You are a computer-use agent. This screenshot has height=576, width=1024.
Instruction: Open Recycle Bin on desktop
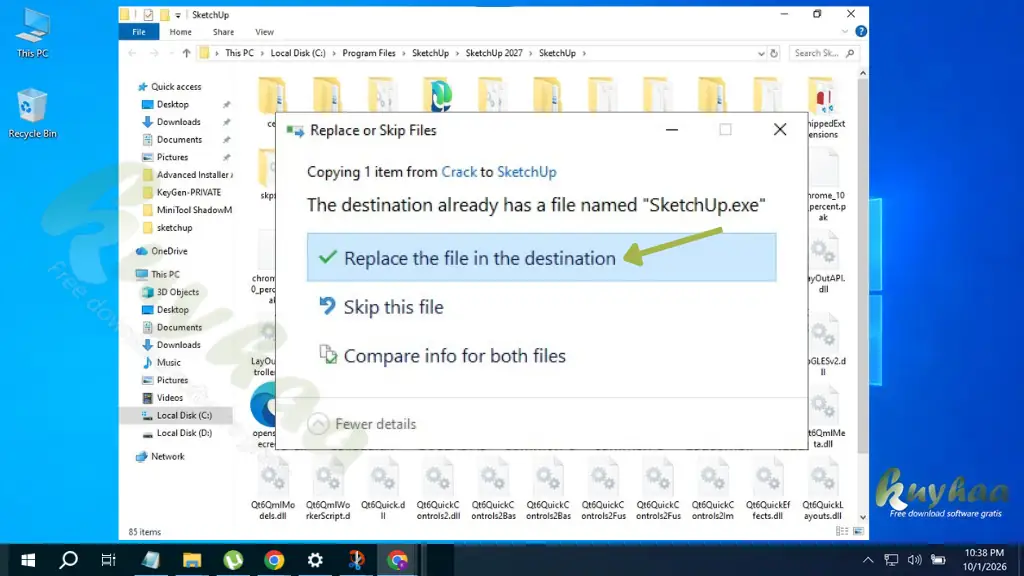click(32, 114)
